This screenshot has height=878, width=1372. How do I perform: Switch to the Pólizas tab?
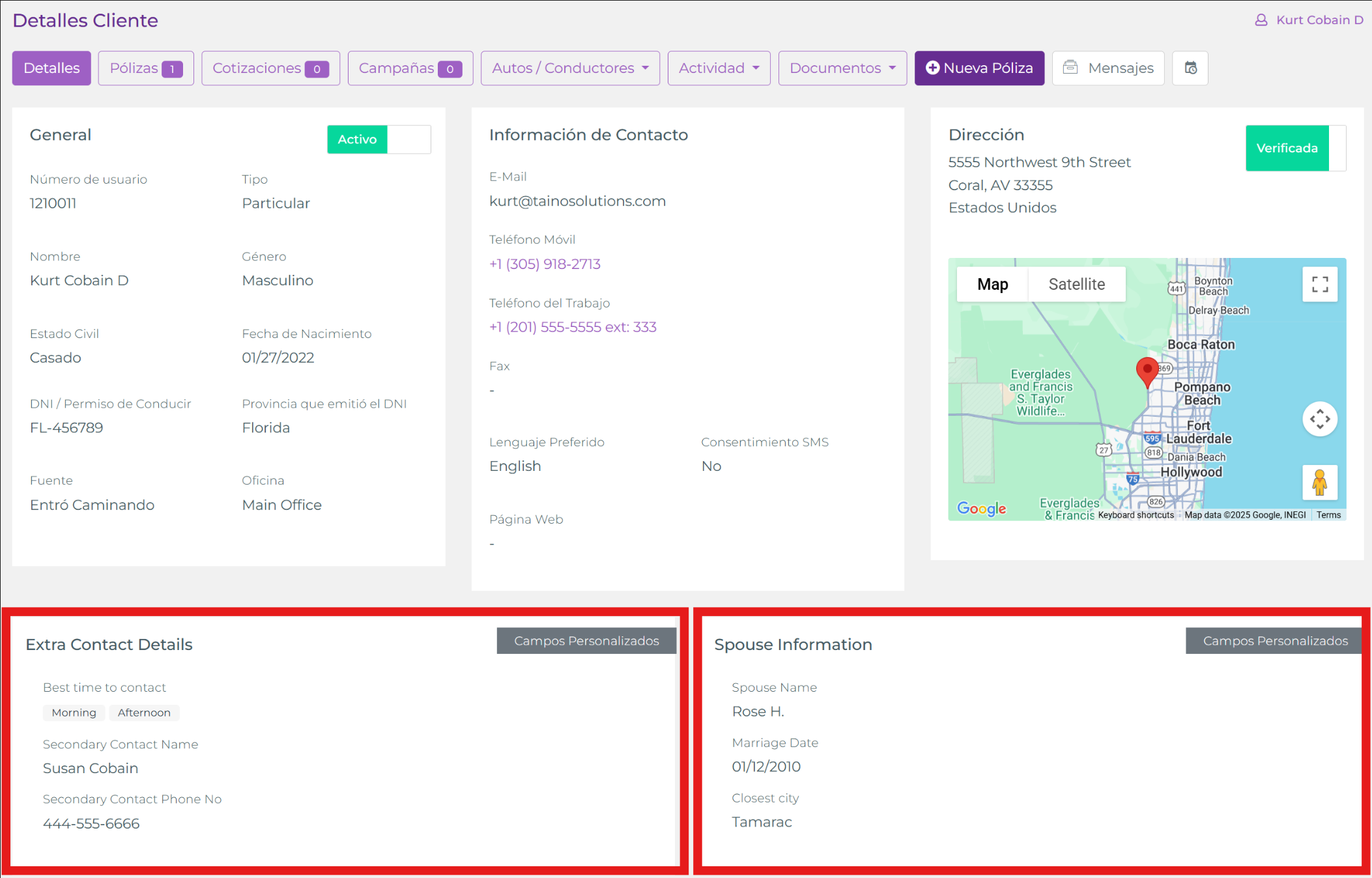tap(146, 68)
